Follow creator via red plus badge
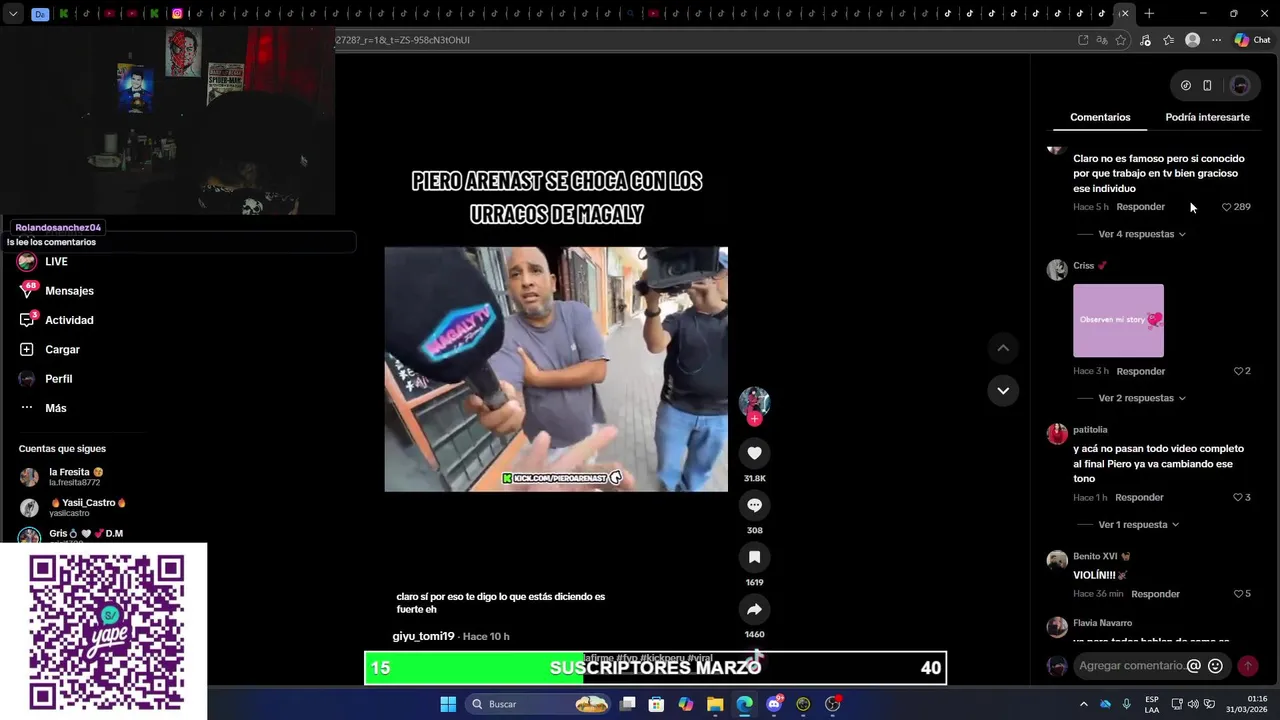Image resolution: width=1280 pixels, height=720 pixels. [x=754, y=419]
